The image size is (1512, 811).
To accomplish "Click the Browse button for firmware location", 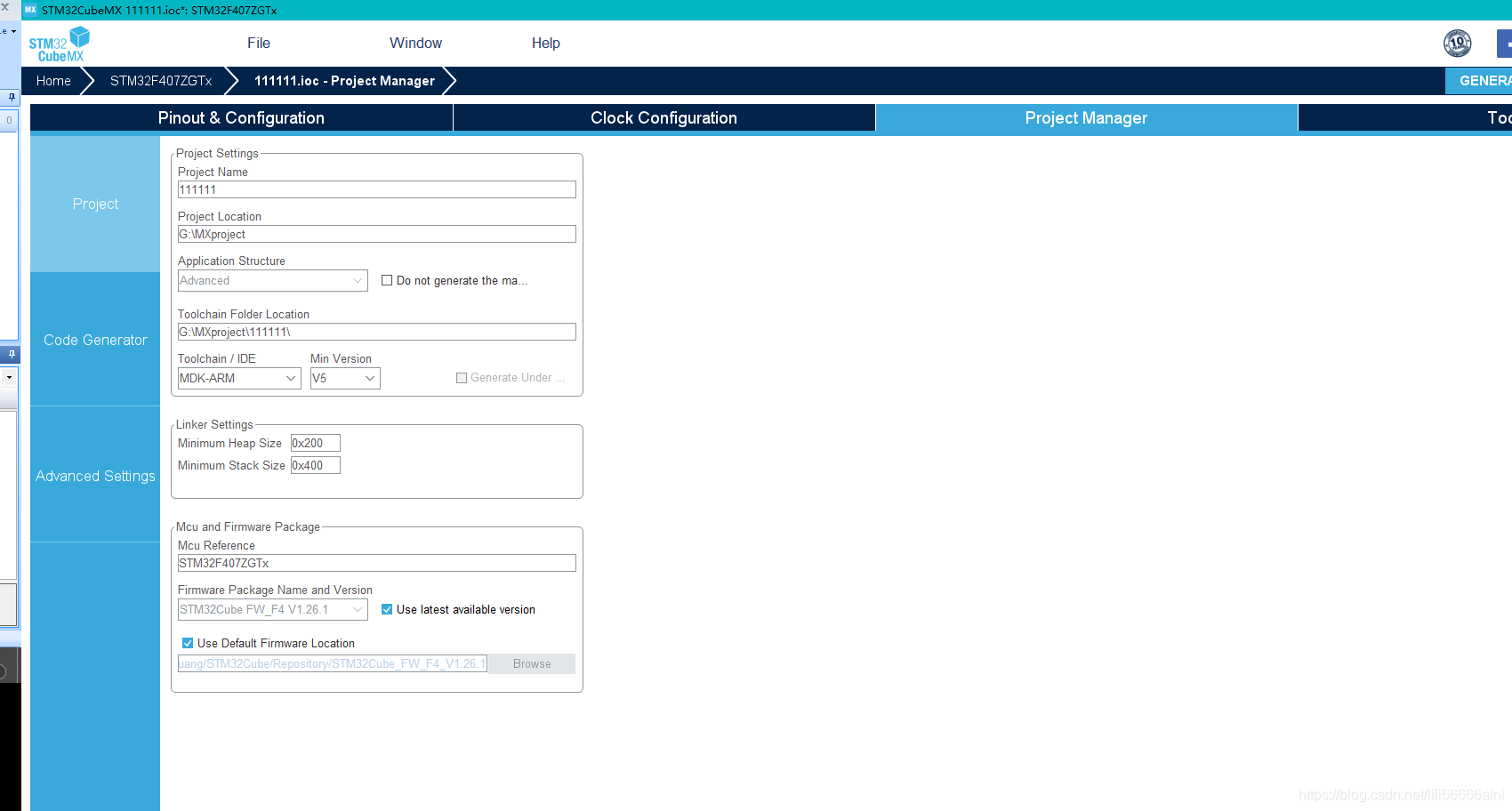I will coord(532,663).
